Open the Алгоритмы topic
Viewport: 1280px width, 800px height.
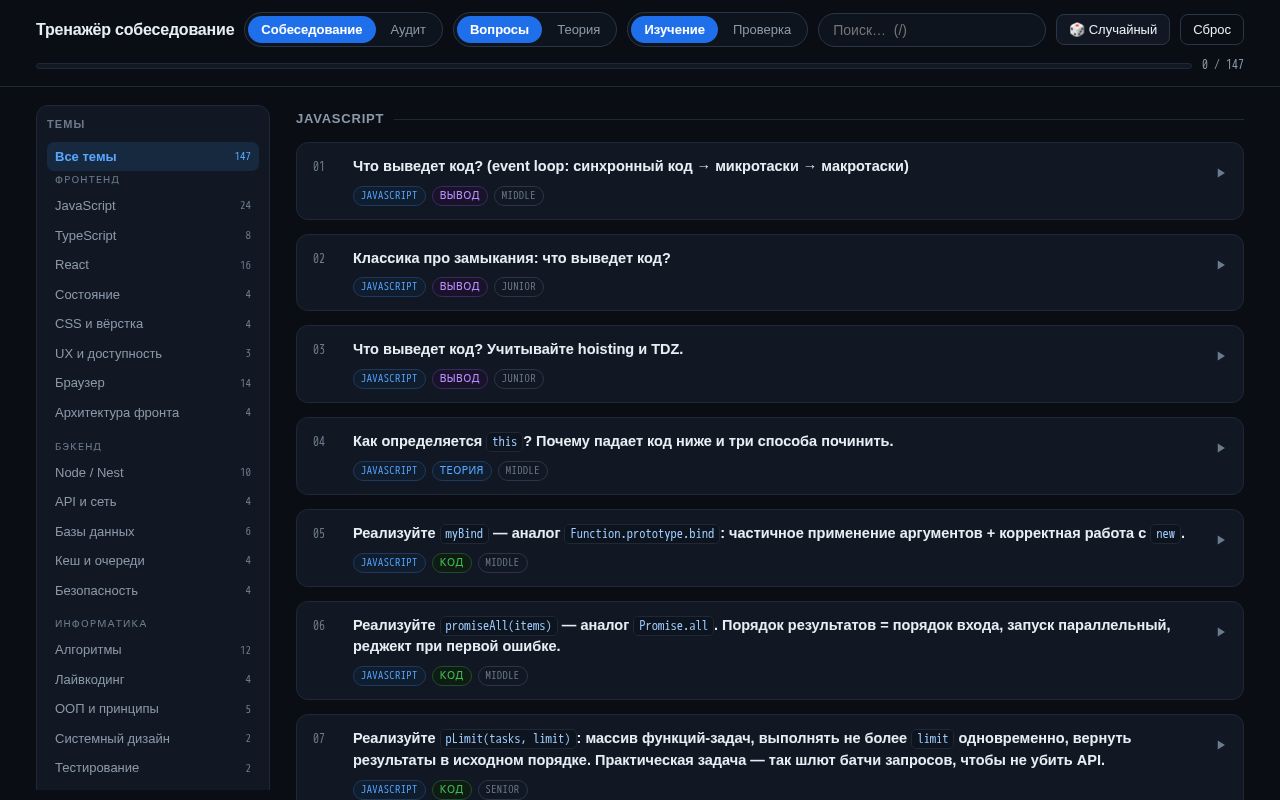click(153, 650)
